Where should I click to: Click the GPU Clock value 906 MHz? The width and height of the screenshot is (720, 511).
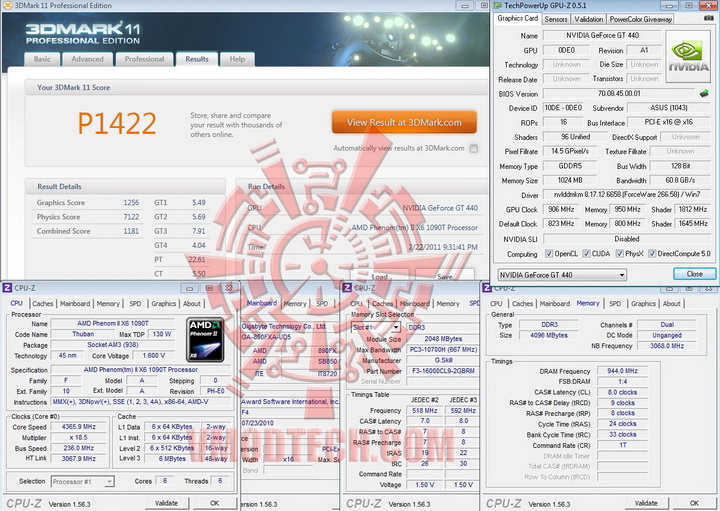click(x=561, y=209)
